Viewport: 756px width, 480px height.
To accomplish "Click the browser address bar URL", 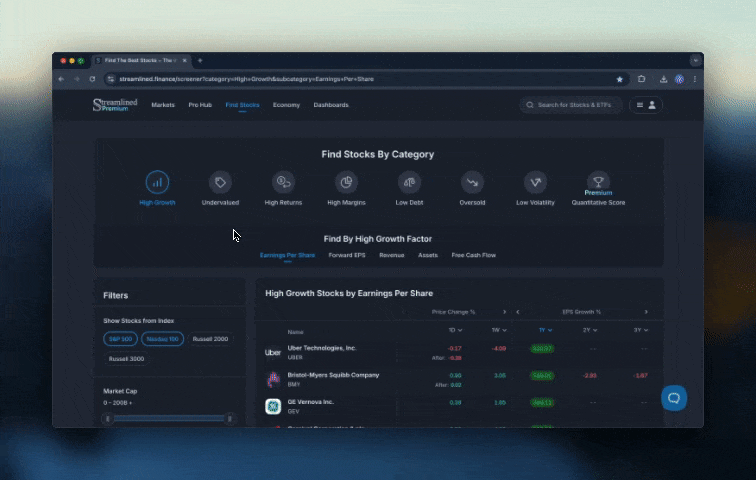I will (246, 79).
